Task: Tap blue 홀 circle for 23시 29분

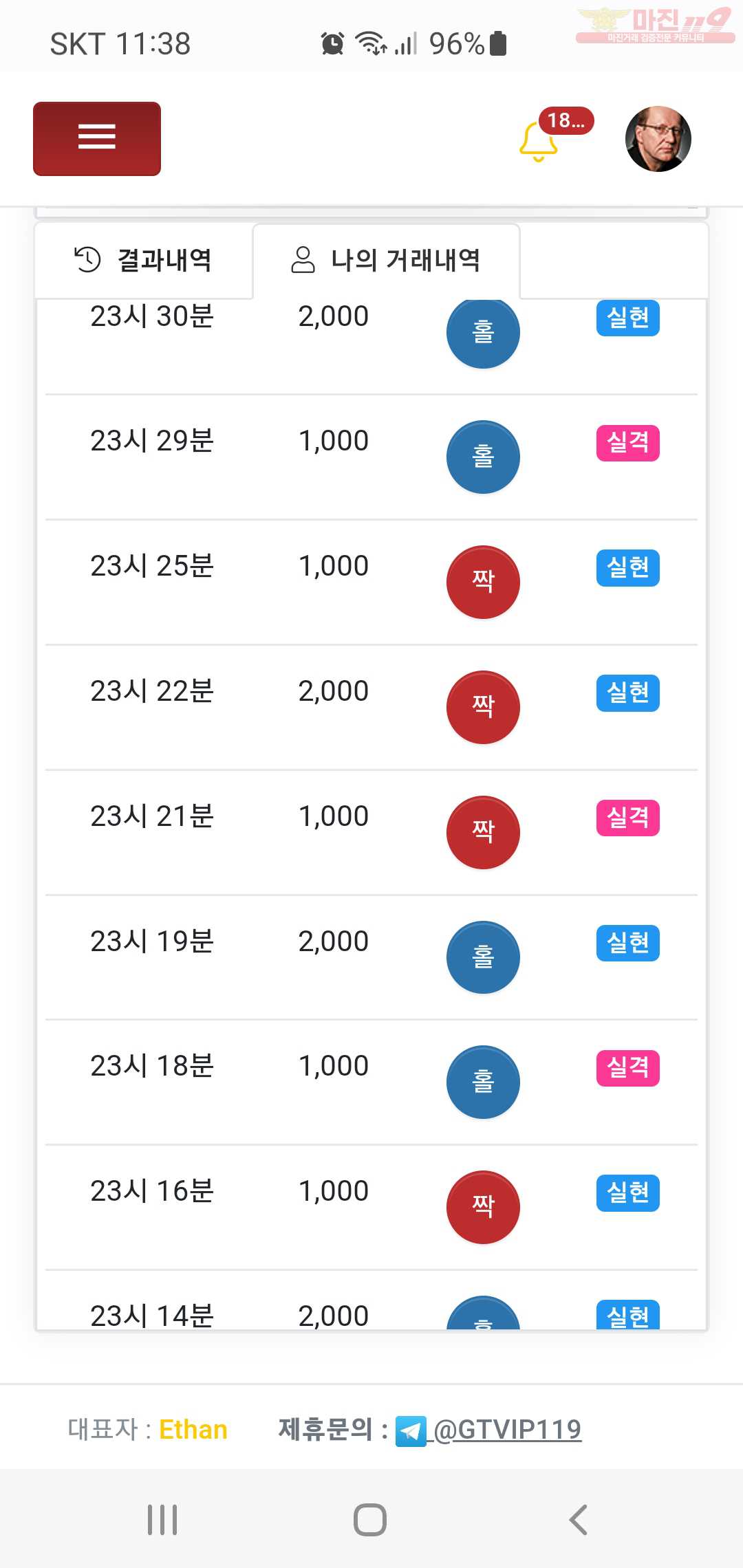Action: click(x=483, y=457)
